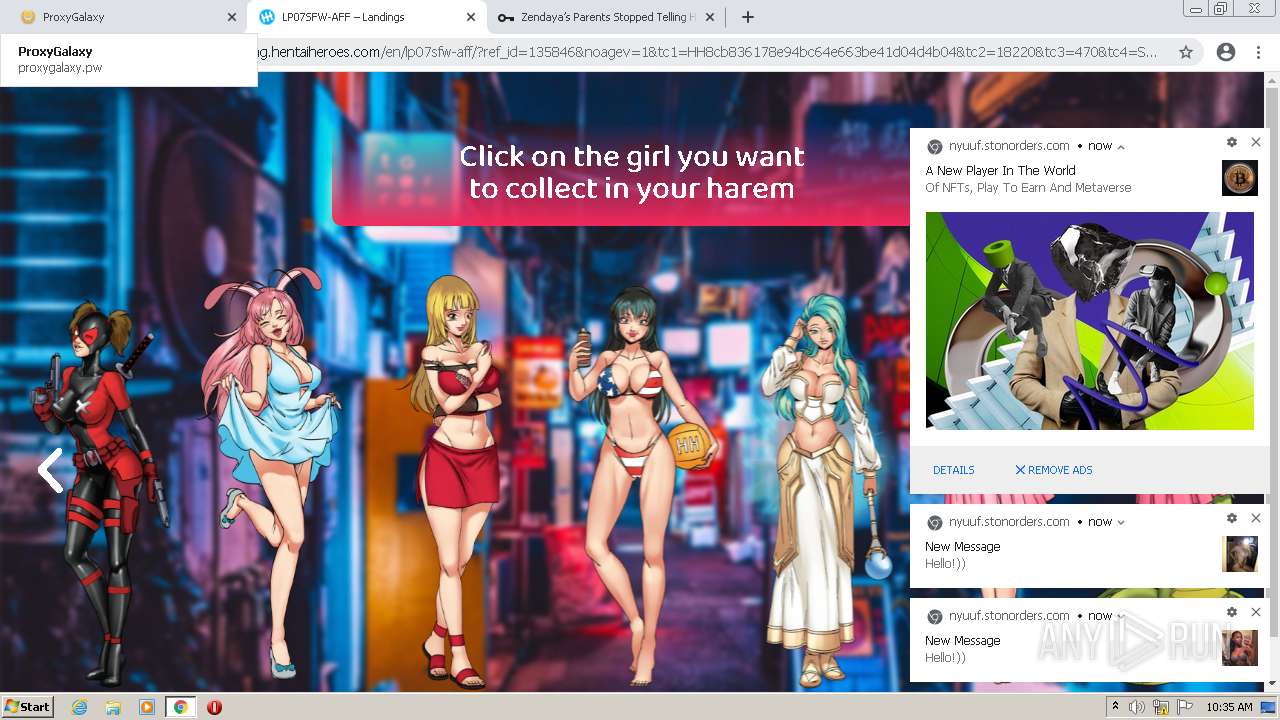Click the red Opera taskbar icon
The image size is (1280, 720).
[x=214, y=707]
